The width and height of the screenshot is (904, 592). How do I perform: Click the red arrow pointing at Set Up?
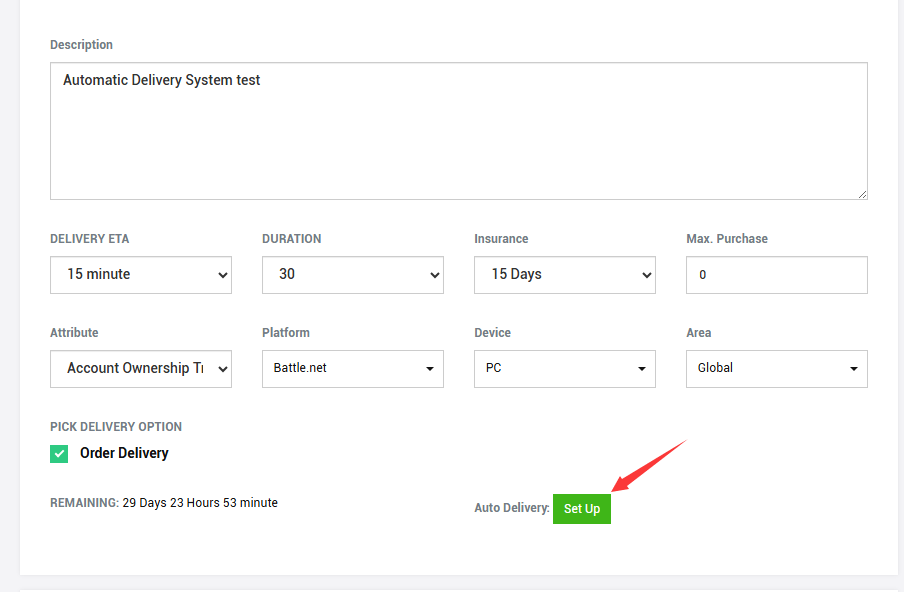[648, 465]
